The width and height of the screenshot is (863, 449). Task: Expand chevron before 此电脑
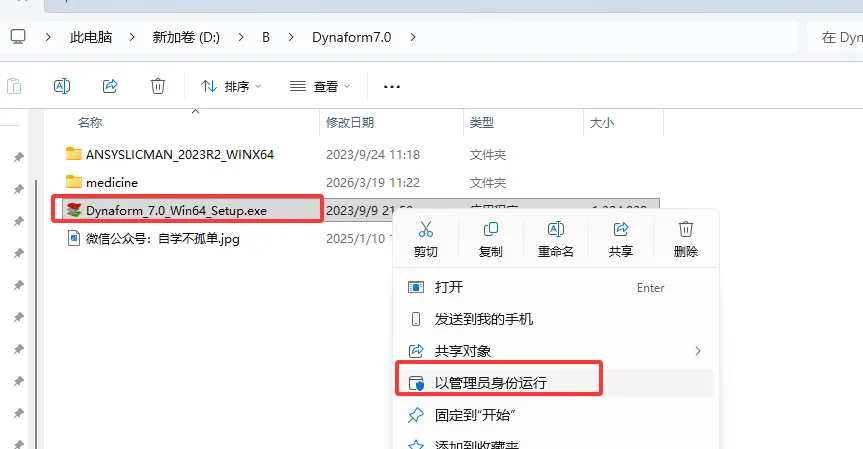click(x=48, y=37)
